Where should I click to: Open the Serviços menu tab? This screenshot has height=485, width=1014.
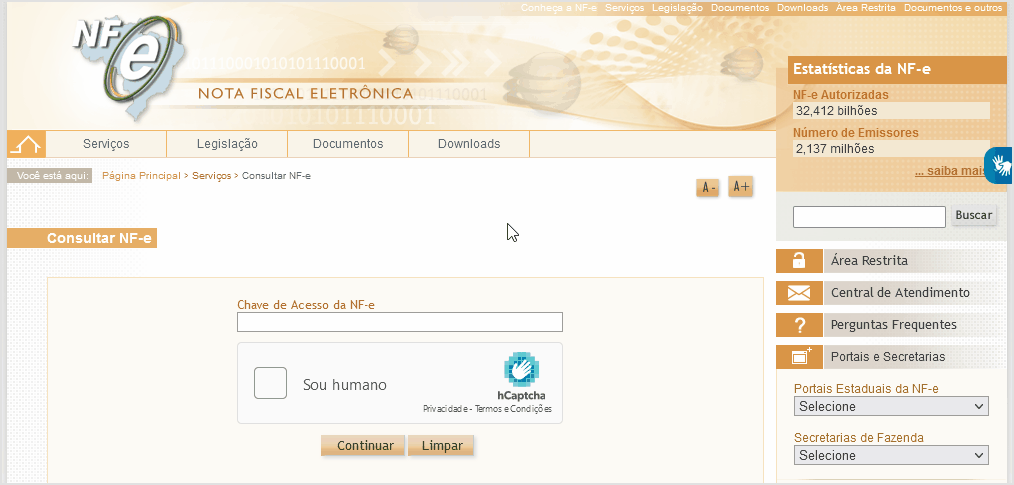pos(106,144)
